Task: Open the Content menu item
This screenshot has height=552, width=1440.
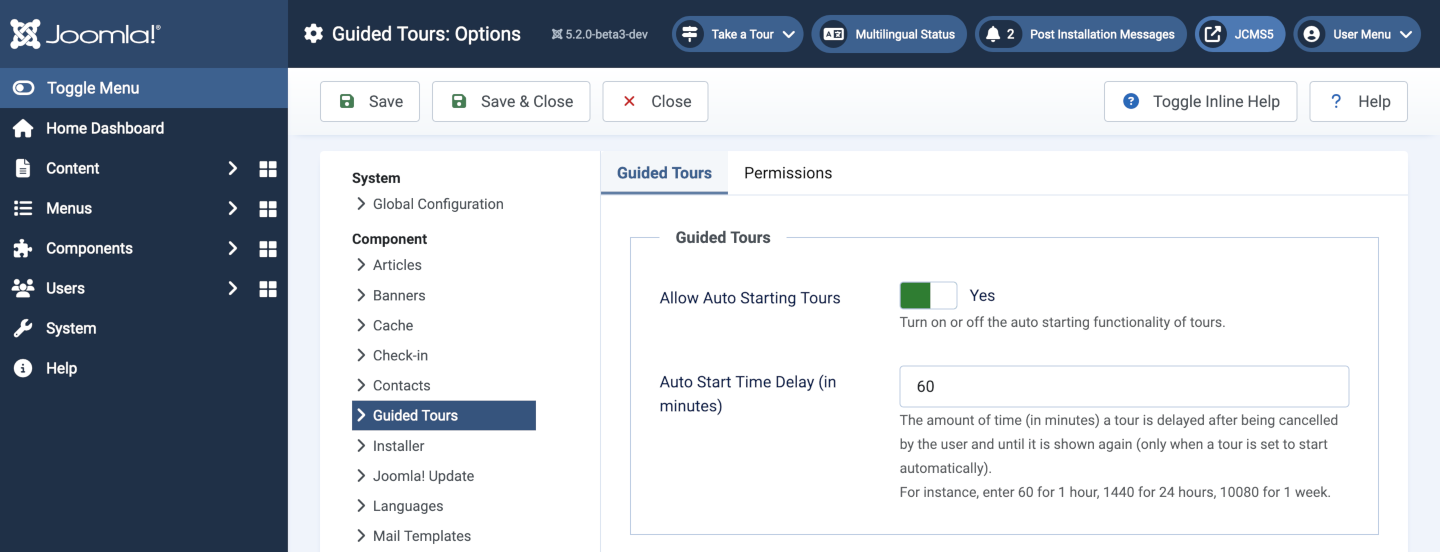Action: coord(72,168)
